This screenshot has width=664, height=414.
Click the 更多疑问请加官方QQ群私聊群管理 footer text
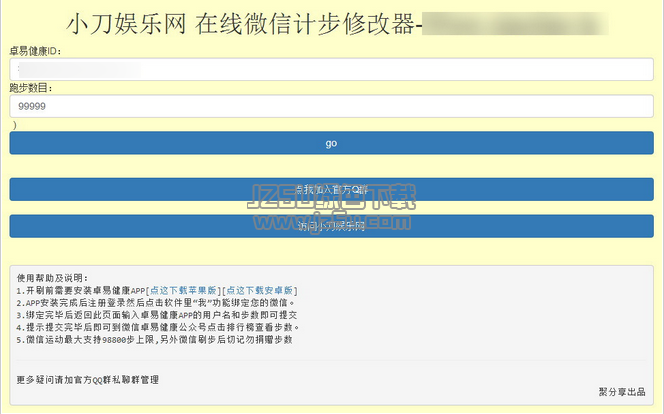87,380
